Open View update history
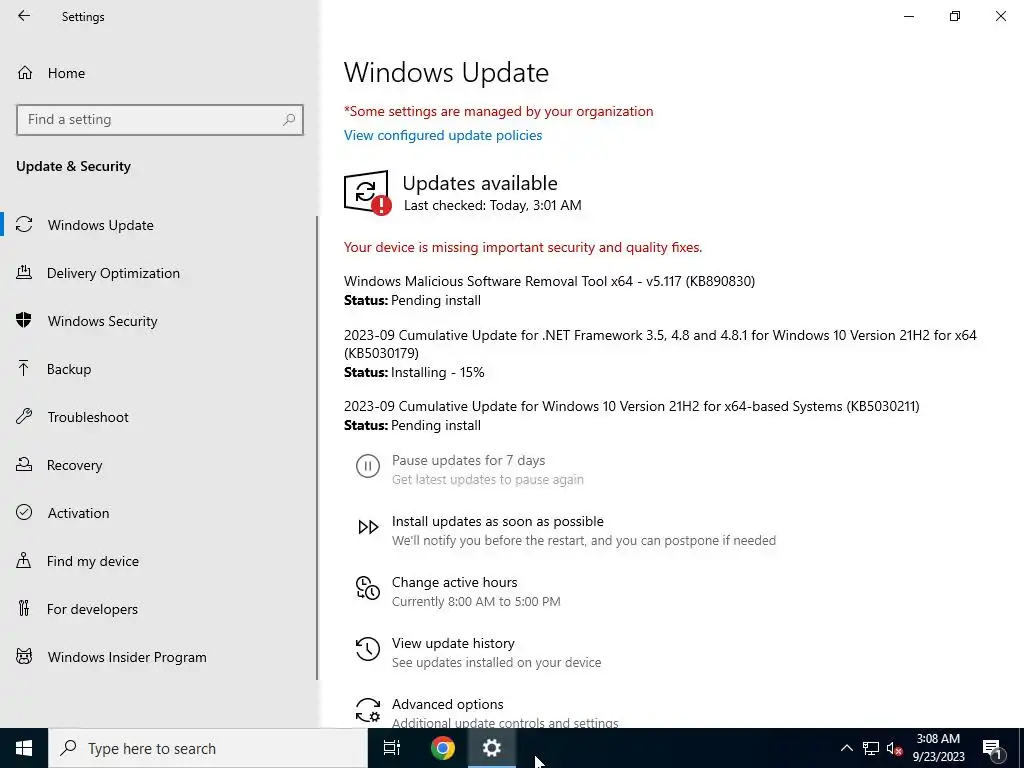 click(x=453, y=643)
